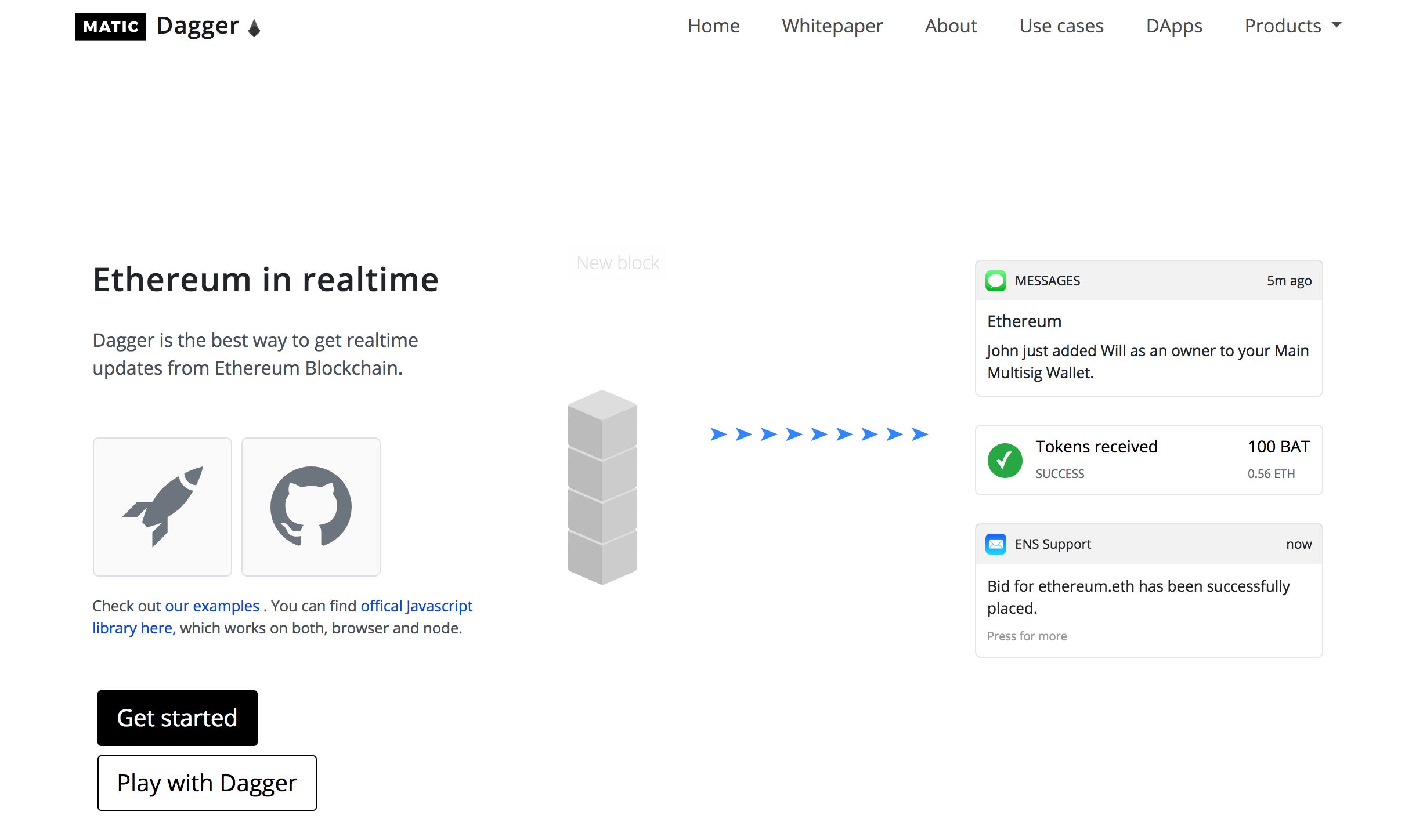Navigate to the About page
The image size is (1423, 840).
pyautogui.click(x=951, y=26)
